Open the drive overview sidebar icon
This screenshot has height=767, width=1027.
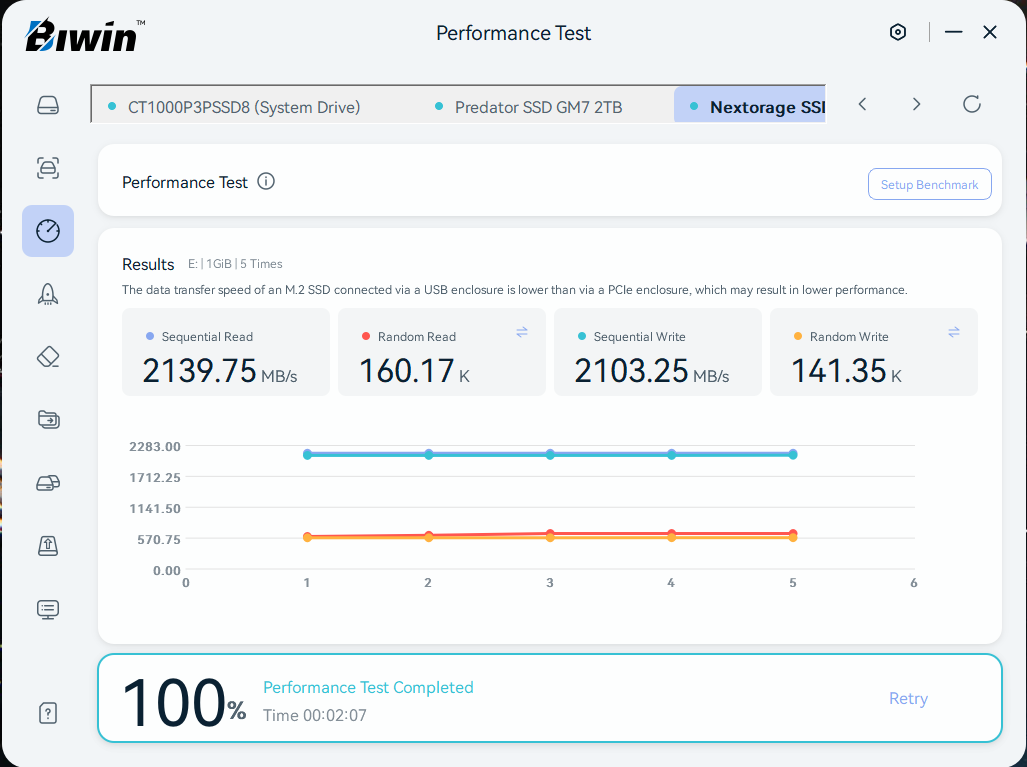click(48, 105)
